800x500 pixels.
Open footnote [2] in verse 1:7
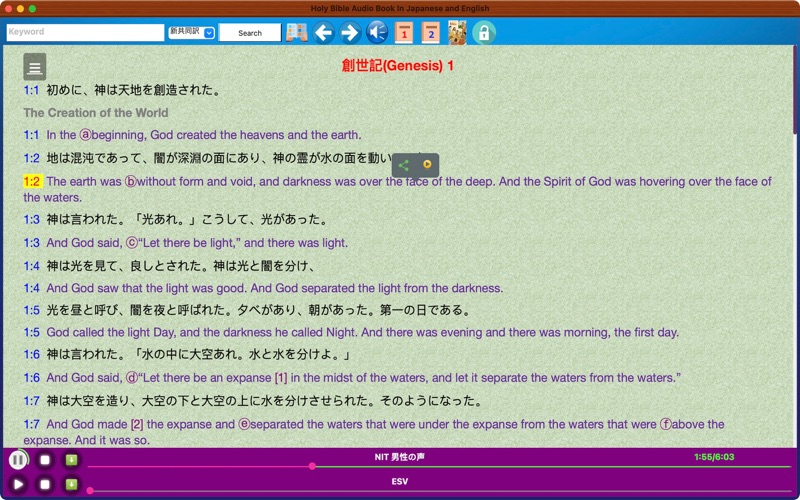137,424
